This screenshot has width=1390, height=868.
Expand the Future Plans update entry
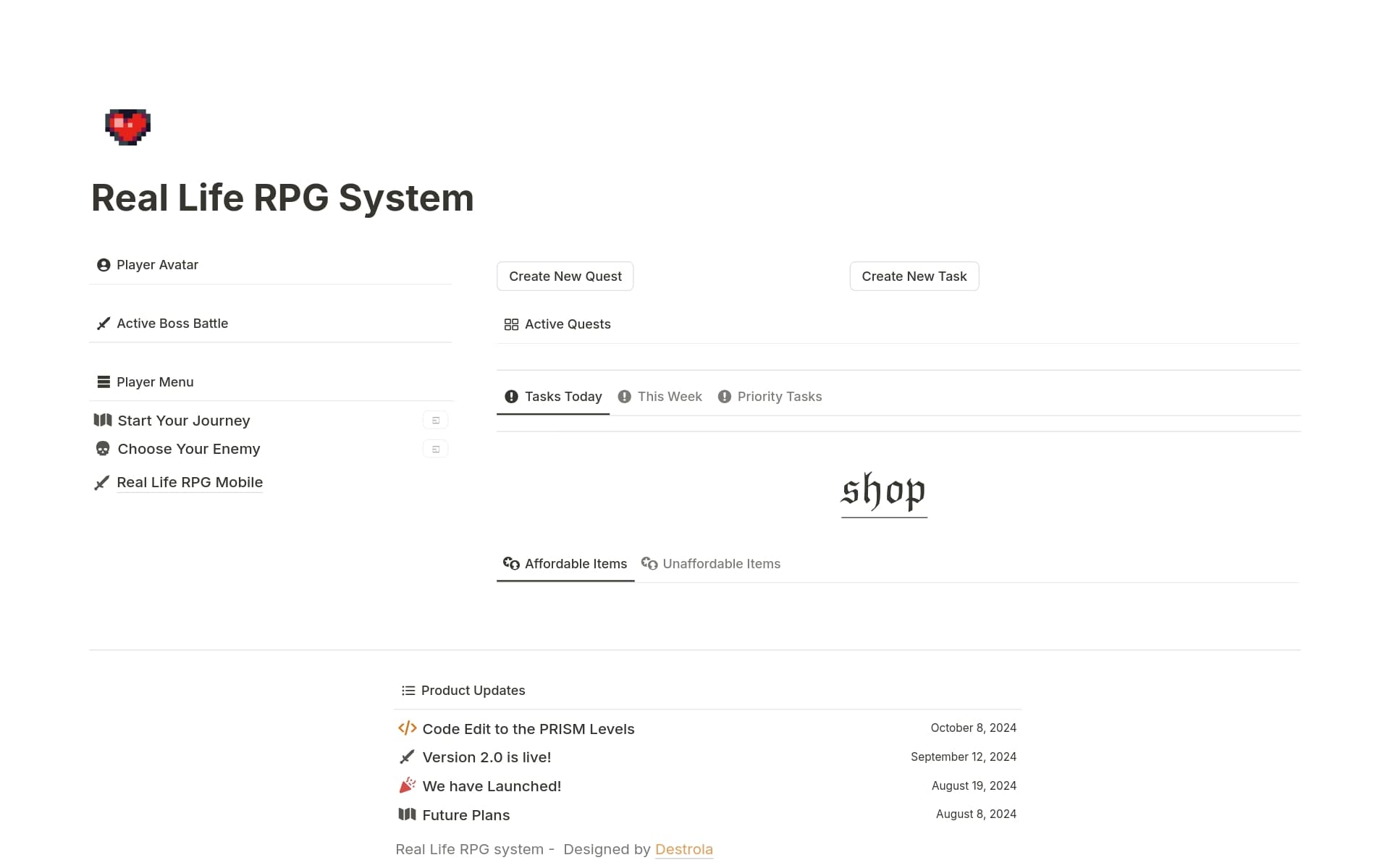466,814
